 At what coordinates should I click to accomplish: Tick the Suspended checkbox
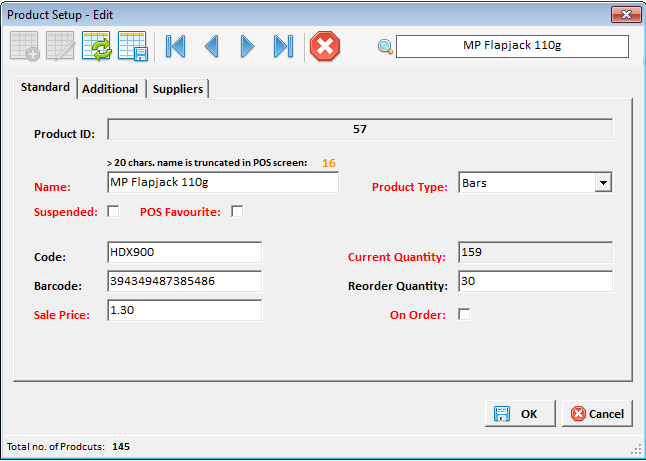[113, 211]
